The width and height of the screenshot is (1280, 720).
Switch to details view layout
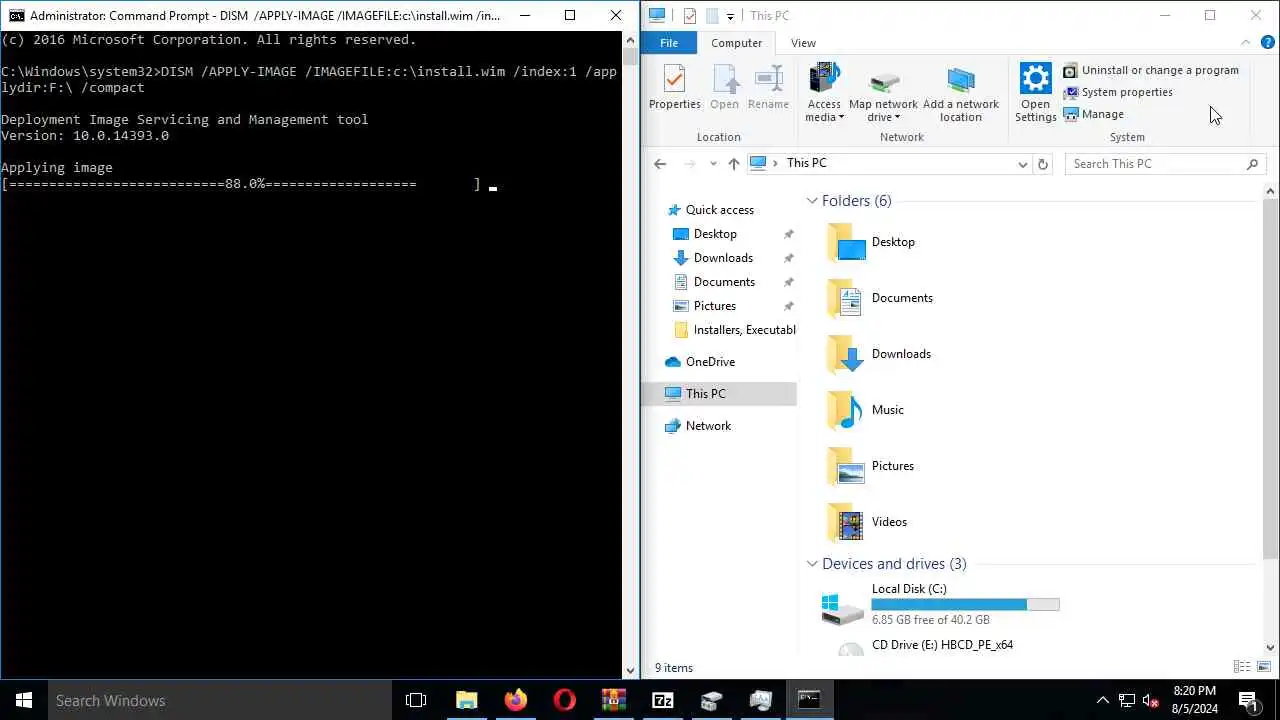pos(1242,667)
